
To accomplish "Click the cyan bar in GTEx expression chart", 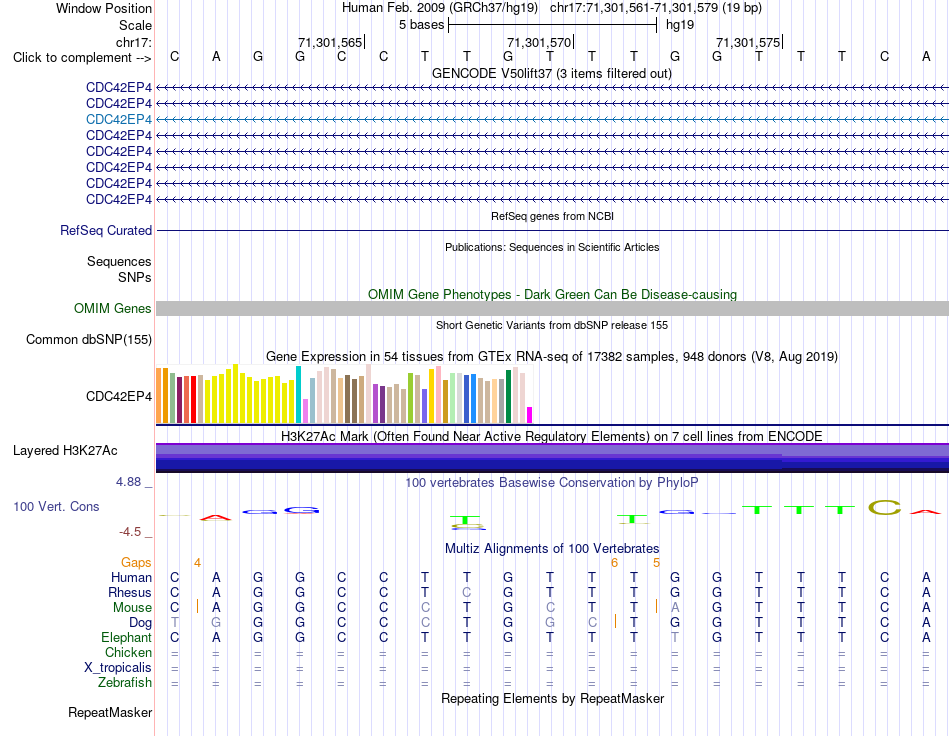I will (x=298, y=394).
